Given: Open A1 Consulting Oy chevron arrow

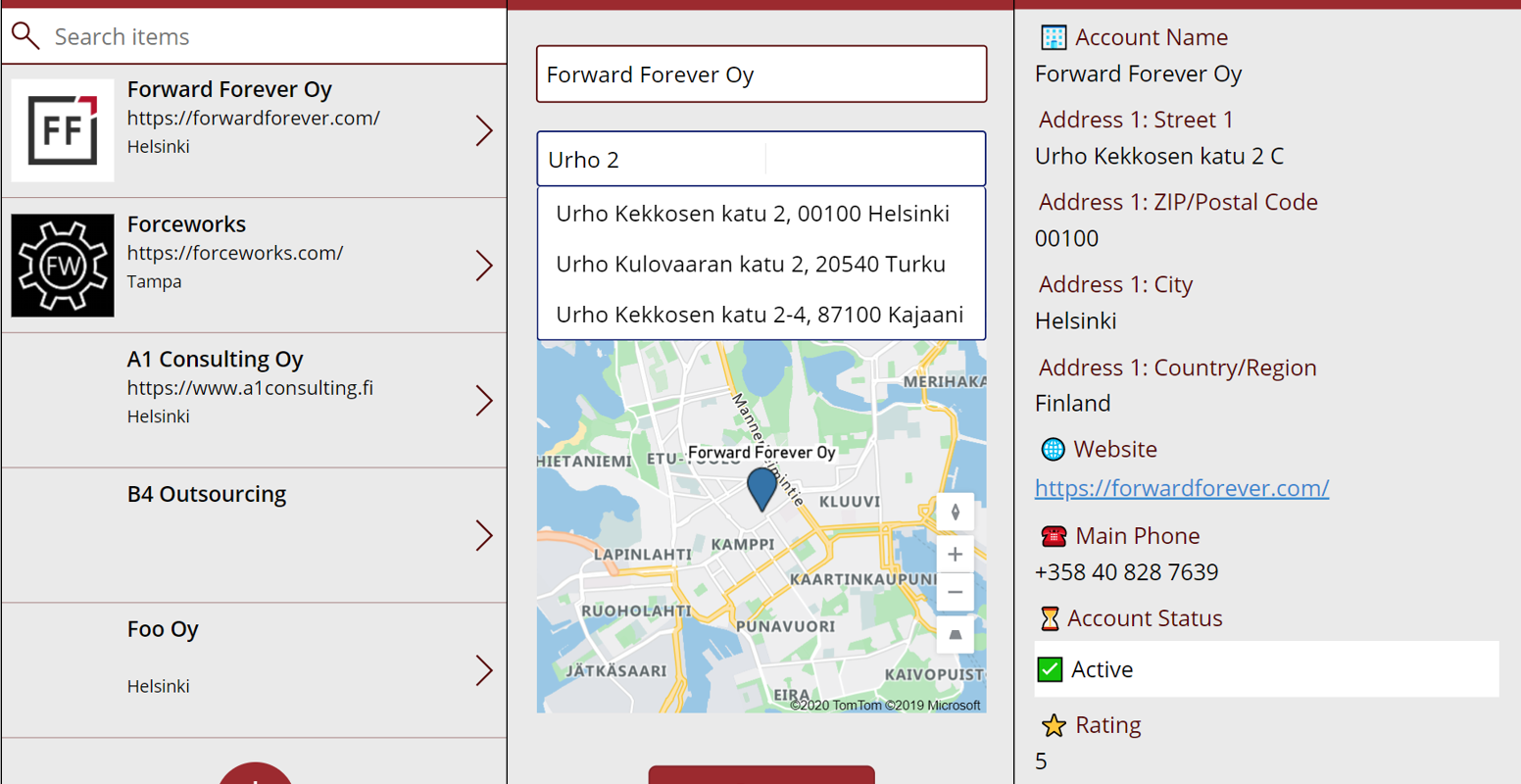Looking at the screenshot, I should 484,401.
